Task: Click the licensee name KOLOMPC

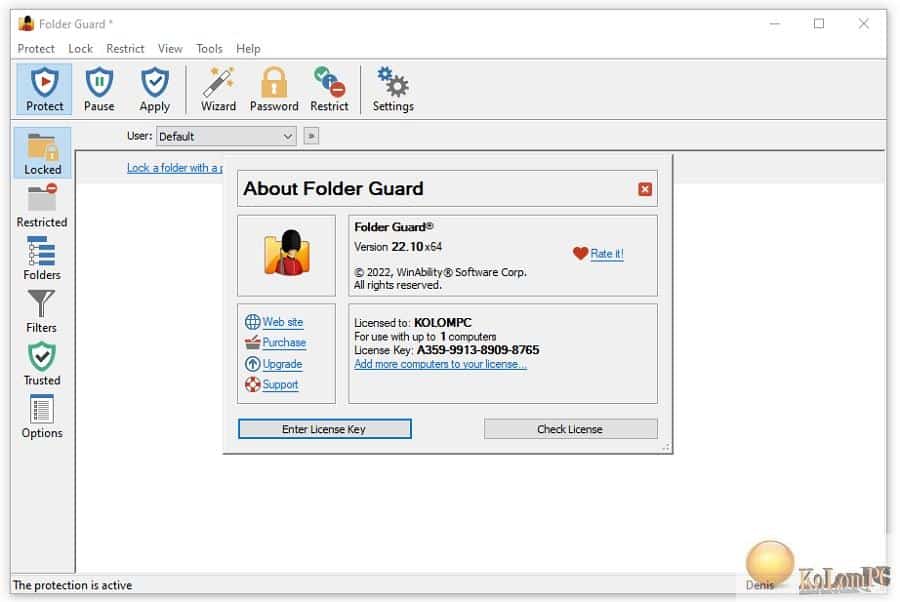Action: (x=443, y=323)
